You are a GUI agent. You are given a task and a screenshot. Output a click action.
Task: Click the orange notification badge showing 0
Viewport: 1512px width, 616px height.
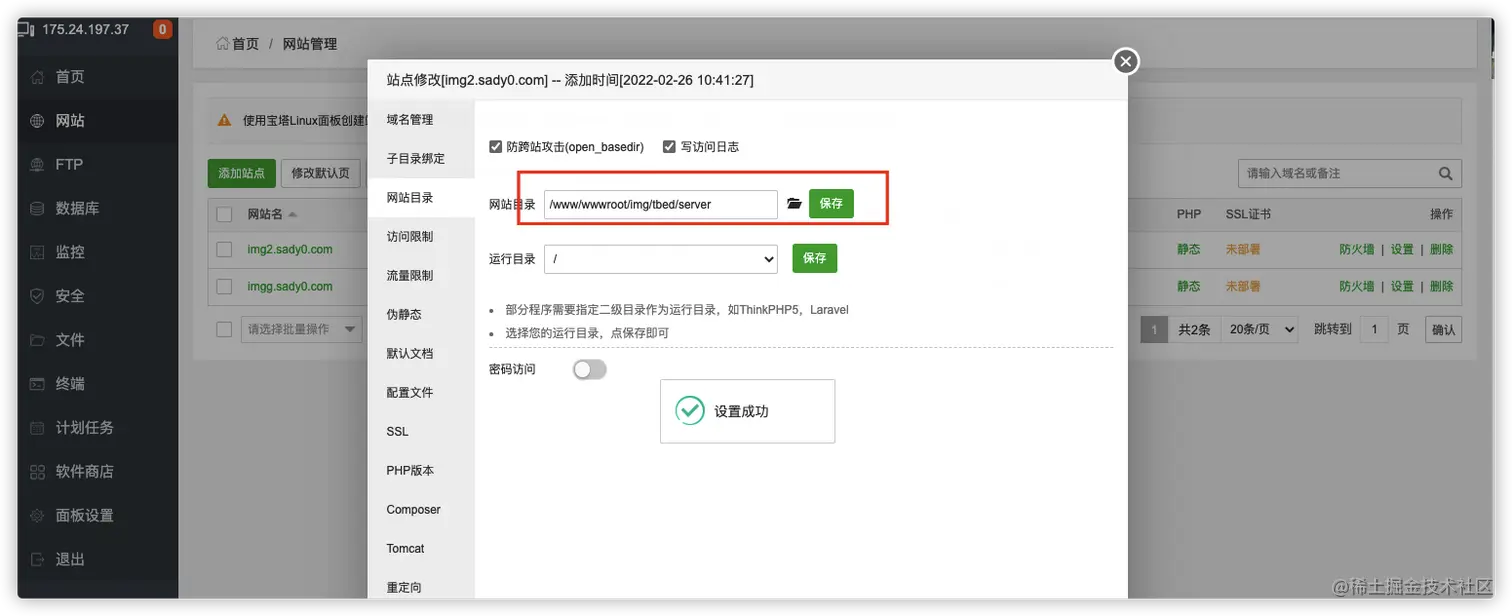[x=162, y=29]
